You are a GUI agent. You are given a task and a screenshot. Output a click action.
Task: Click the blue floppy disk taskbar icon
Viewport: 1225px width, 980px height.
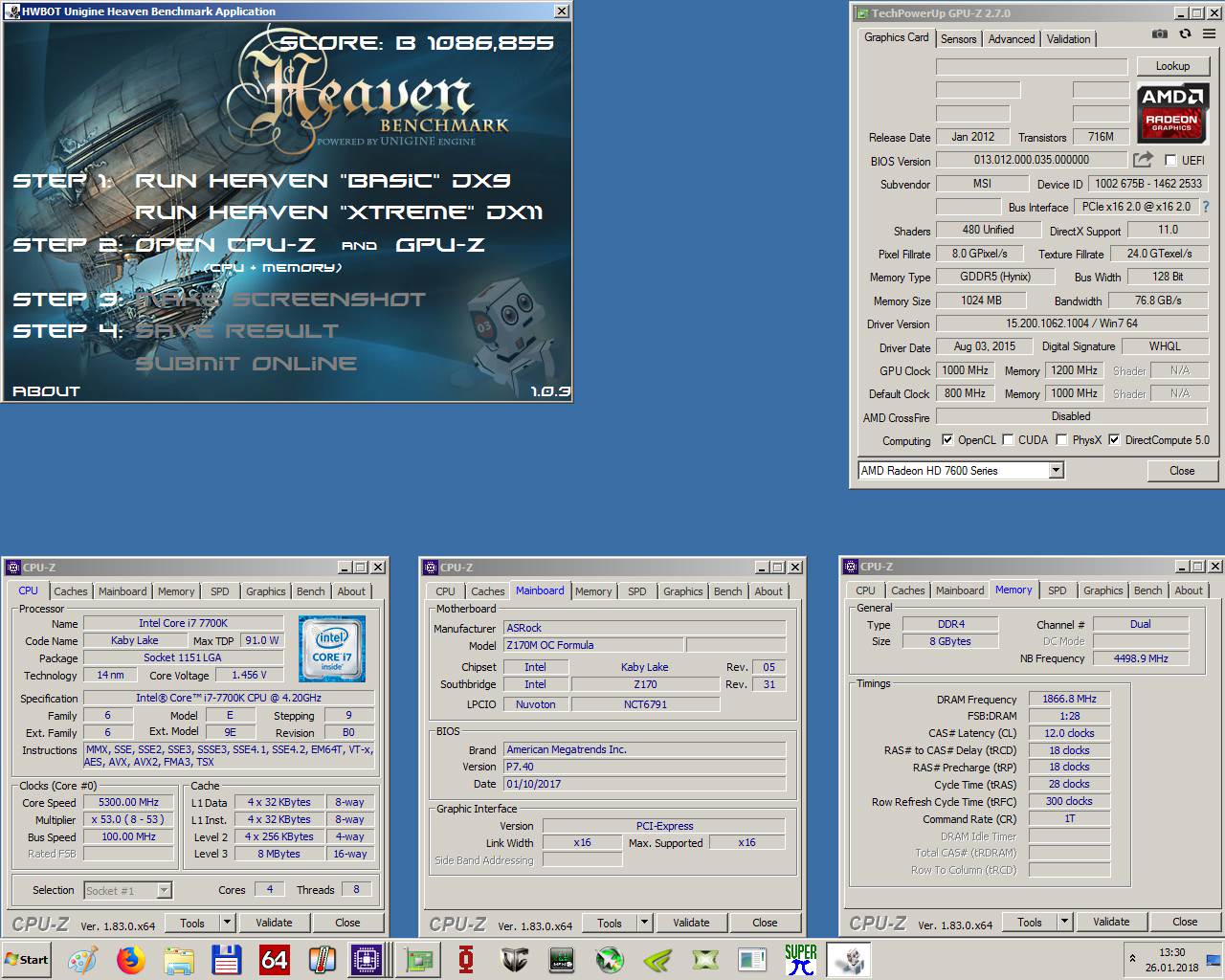tap(226, 959)
